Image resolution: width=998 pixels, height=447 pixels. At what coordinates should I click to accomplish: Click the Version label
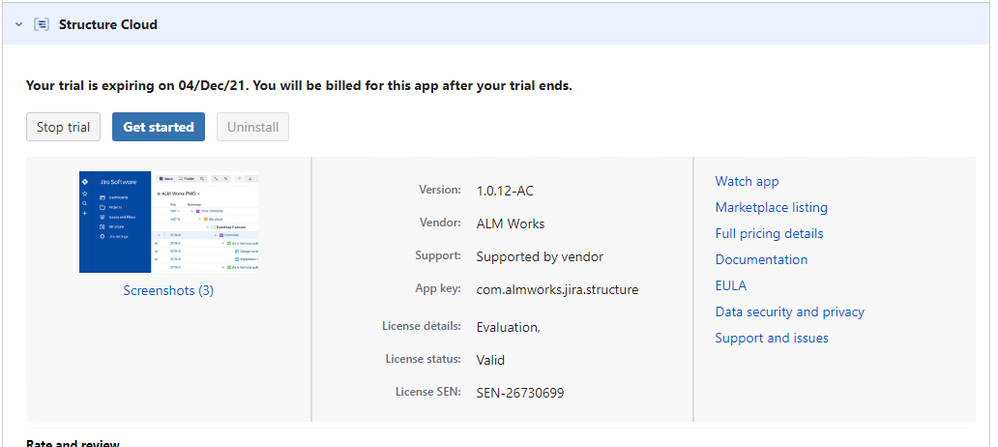440,190
